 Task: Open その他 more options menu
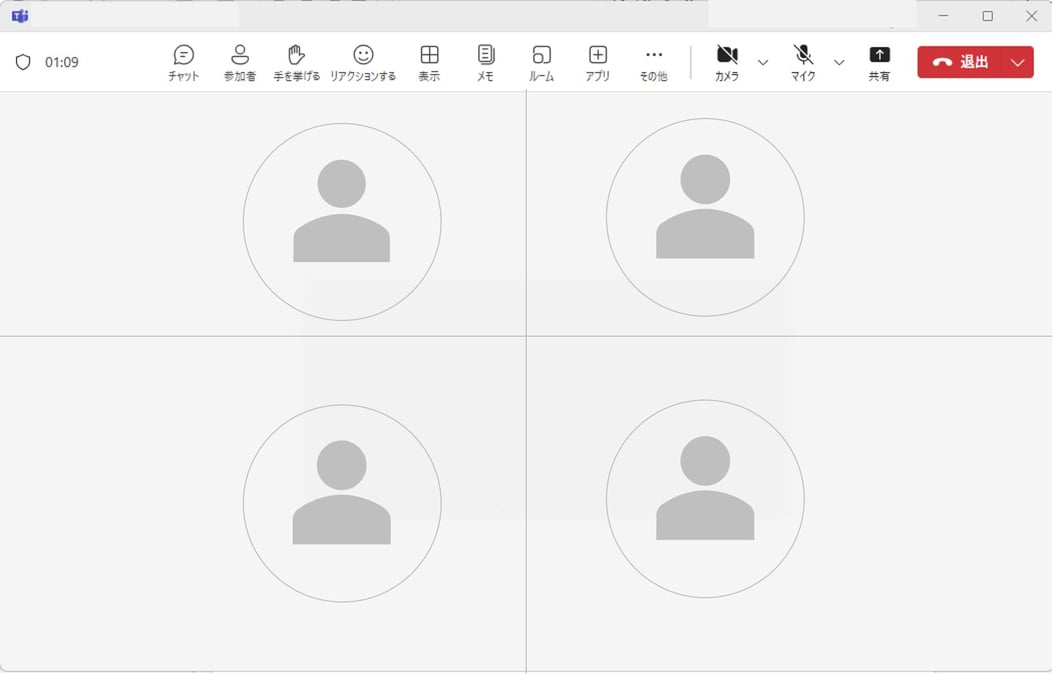pyautogui.click(x=653, y=63)
